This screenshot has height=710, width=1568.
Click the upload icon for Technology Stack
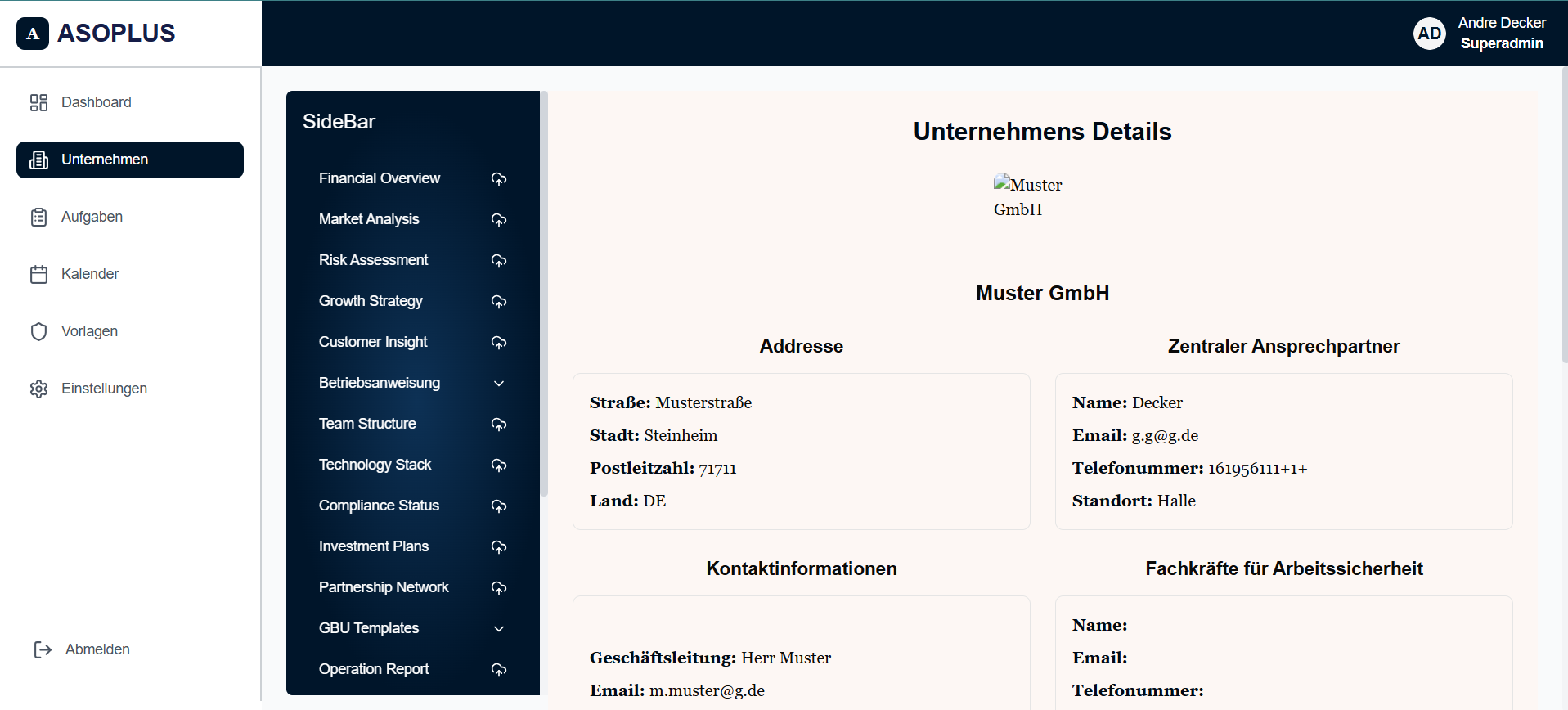[499, 465]
